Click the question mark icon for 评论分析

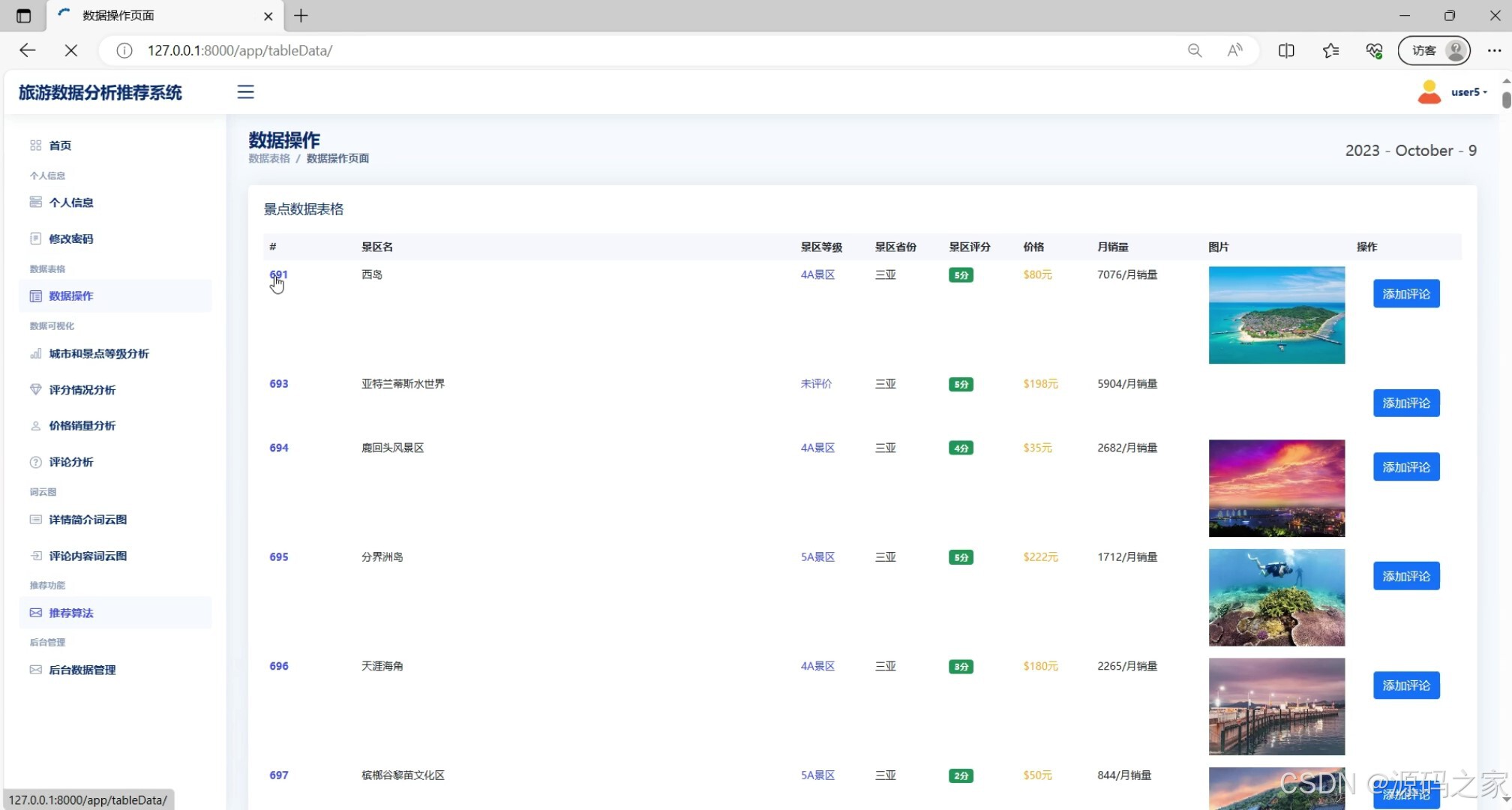click(35, 462)
